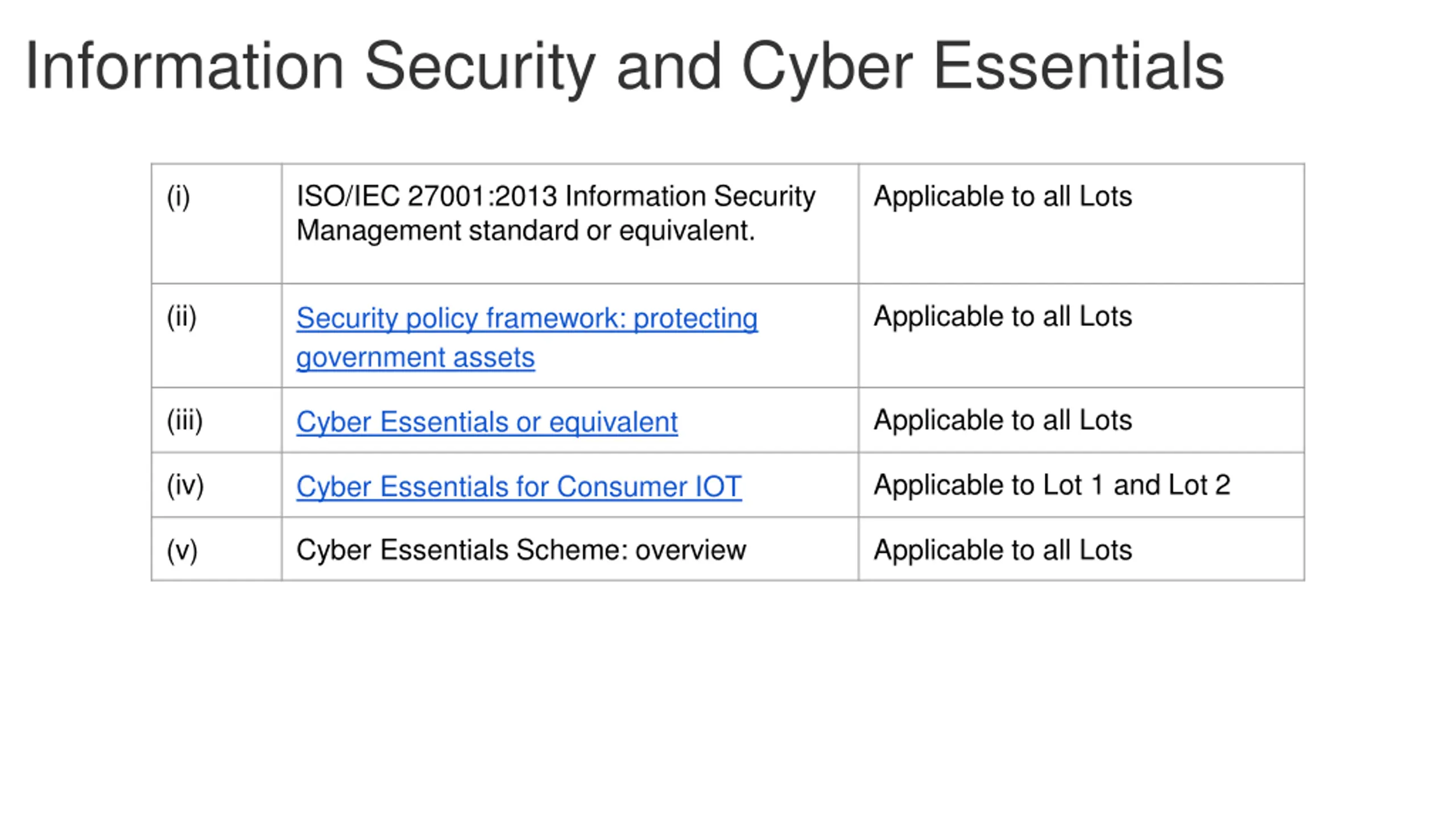Click the row numeral (ii) cell
The image size is (1456, 819).
181,317
